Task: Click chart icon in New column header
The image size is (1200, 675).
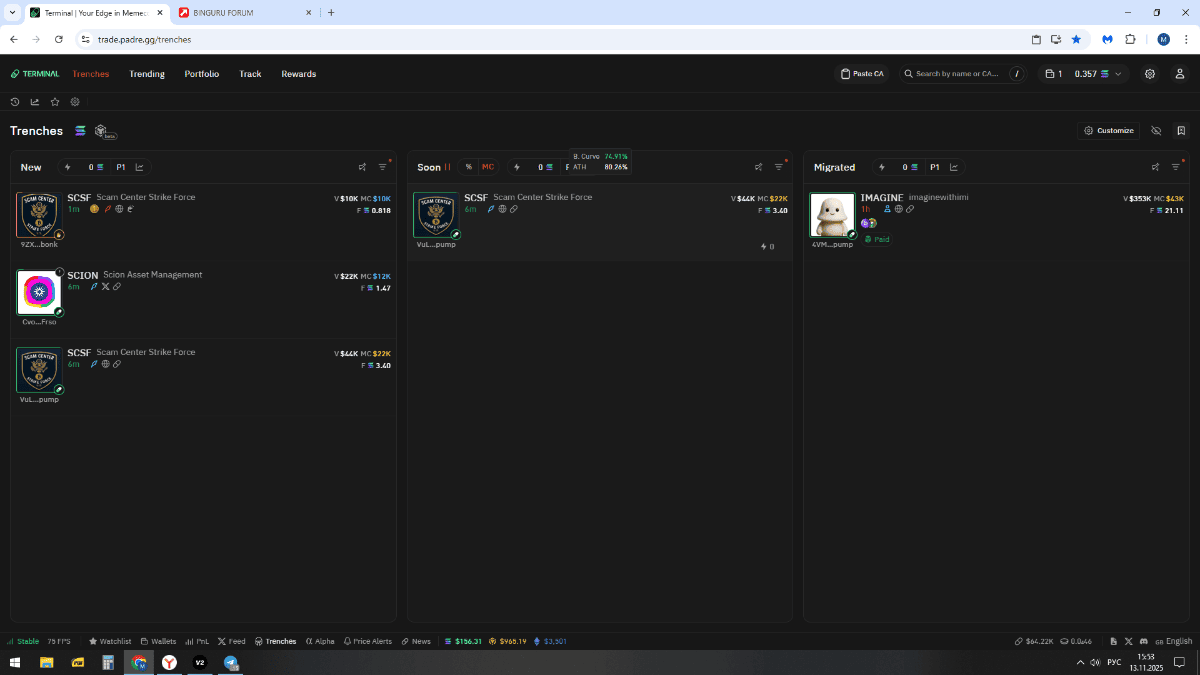Action: pos(139,167)
